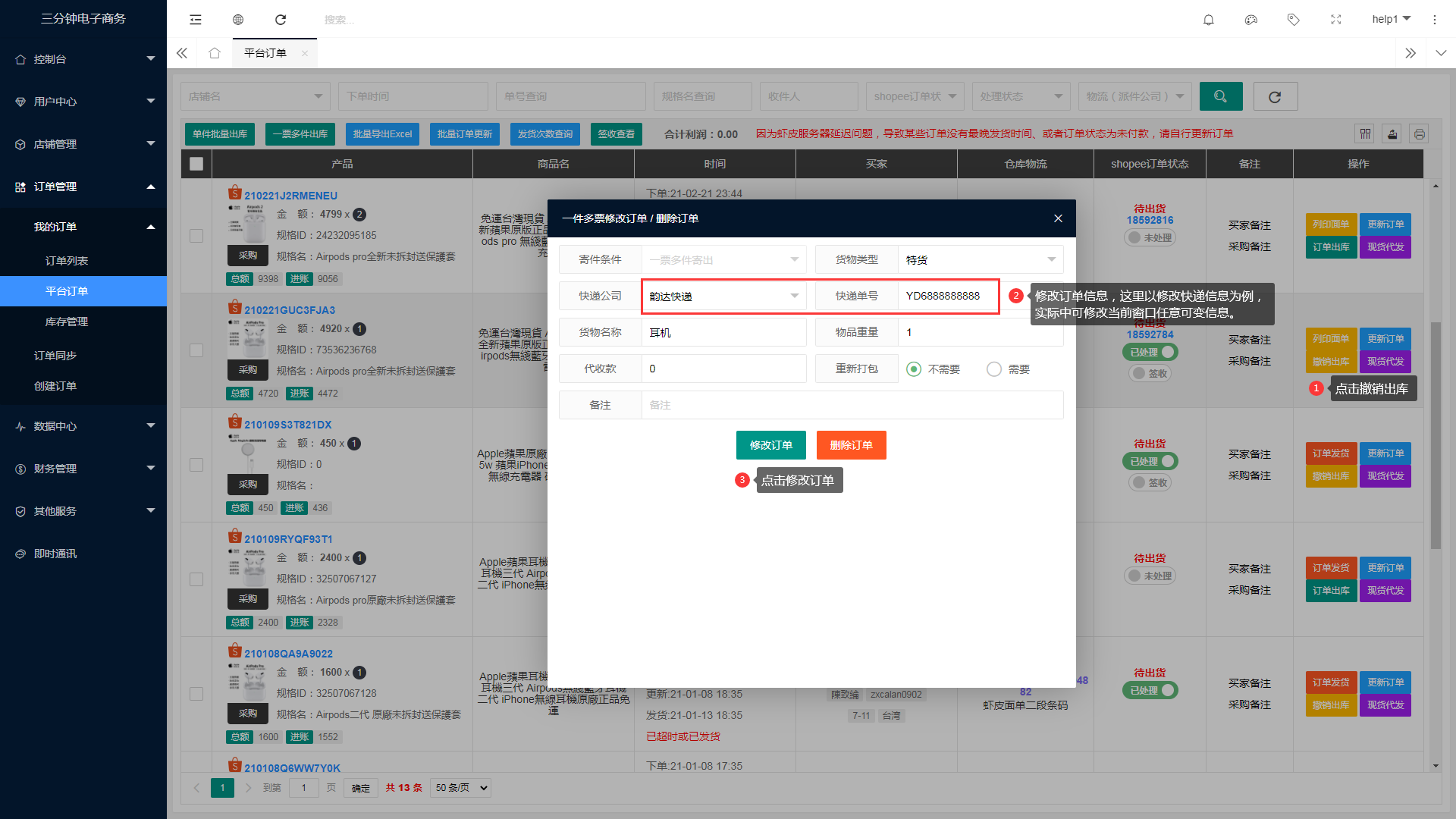This screenshot has height=819, width=1456.
Task: Click the orange 删除订单 button
Action: click(851, 445)
